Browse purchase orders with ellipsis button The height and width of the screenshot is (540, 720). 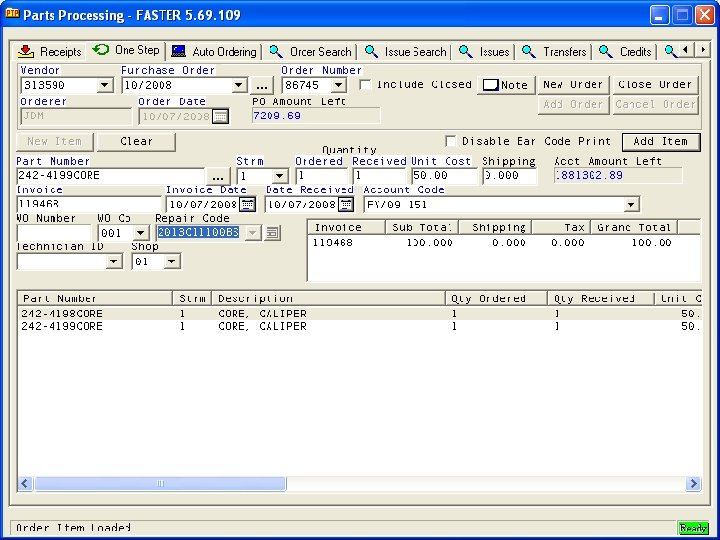262,85
